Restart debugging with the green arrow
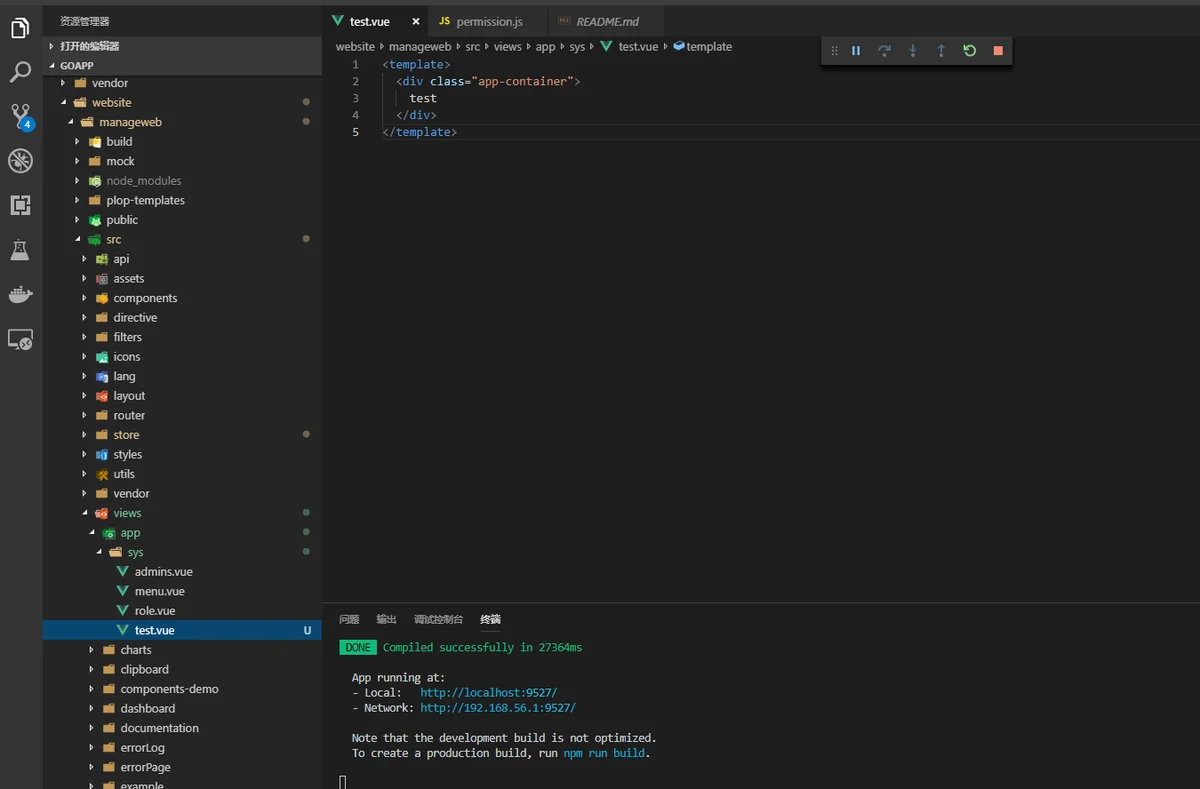The width and height of the screenshot is (1200, 789). 969,50
